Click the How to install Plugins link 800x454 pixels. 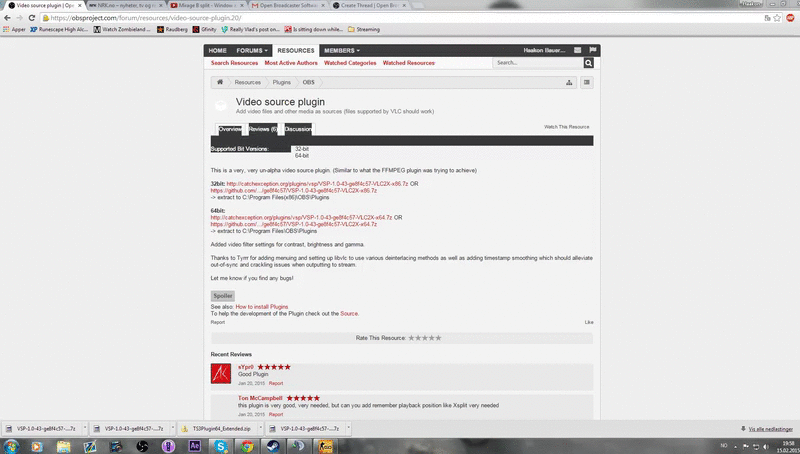tap(262, 307)
